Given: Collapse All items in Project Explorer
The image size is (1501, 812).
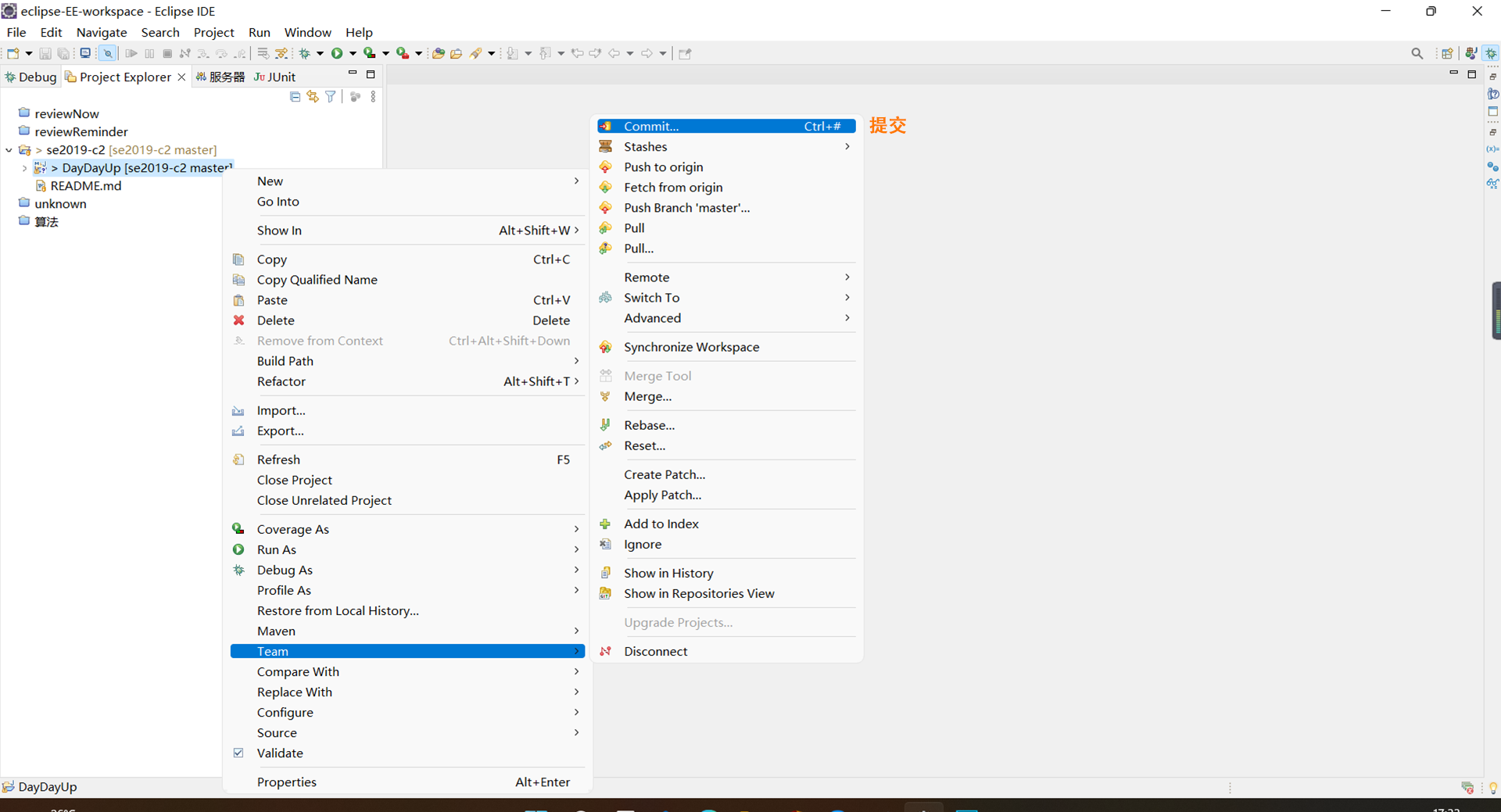Looking at the screenshot, I should pyautogui.click(x=295, y=96).
